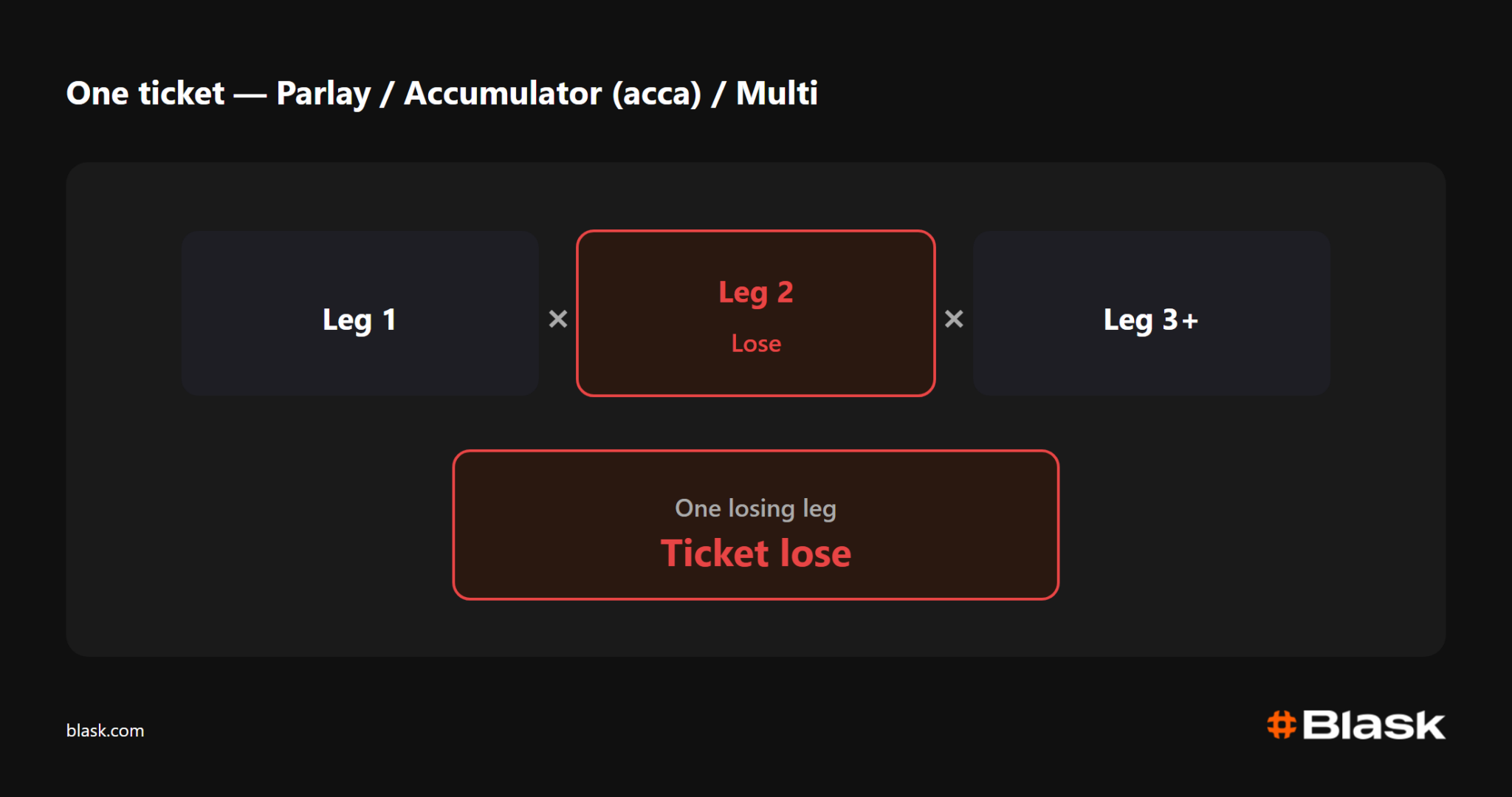Viewport: 1512px width, 797px height.
Task: Click the number 1 in Leg 1
Action: [389, 320]
